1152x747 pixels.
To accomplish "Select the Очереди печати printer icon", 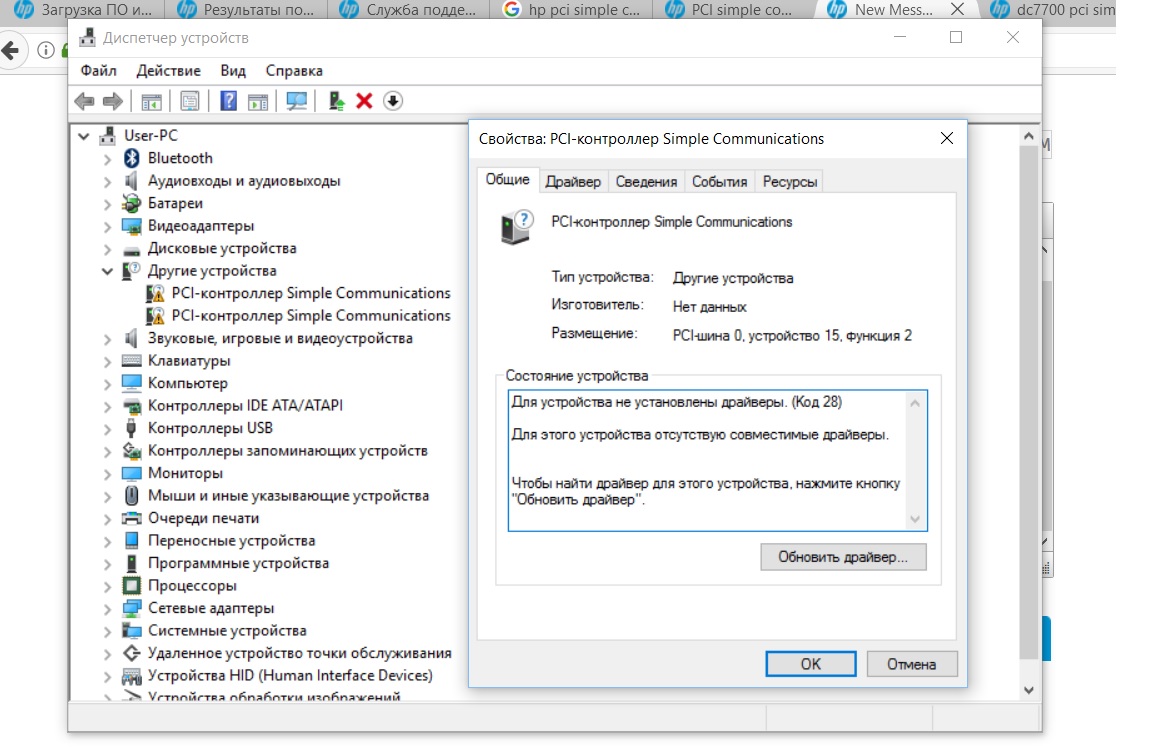I will (132, 518).
